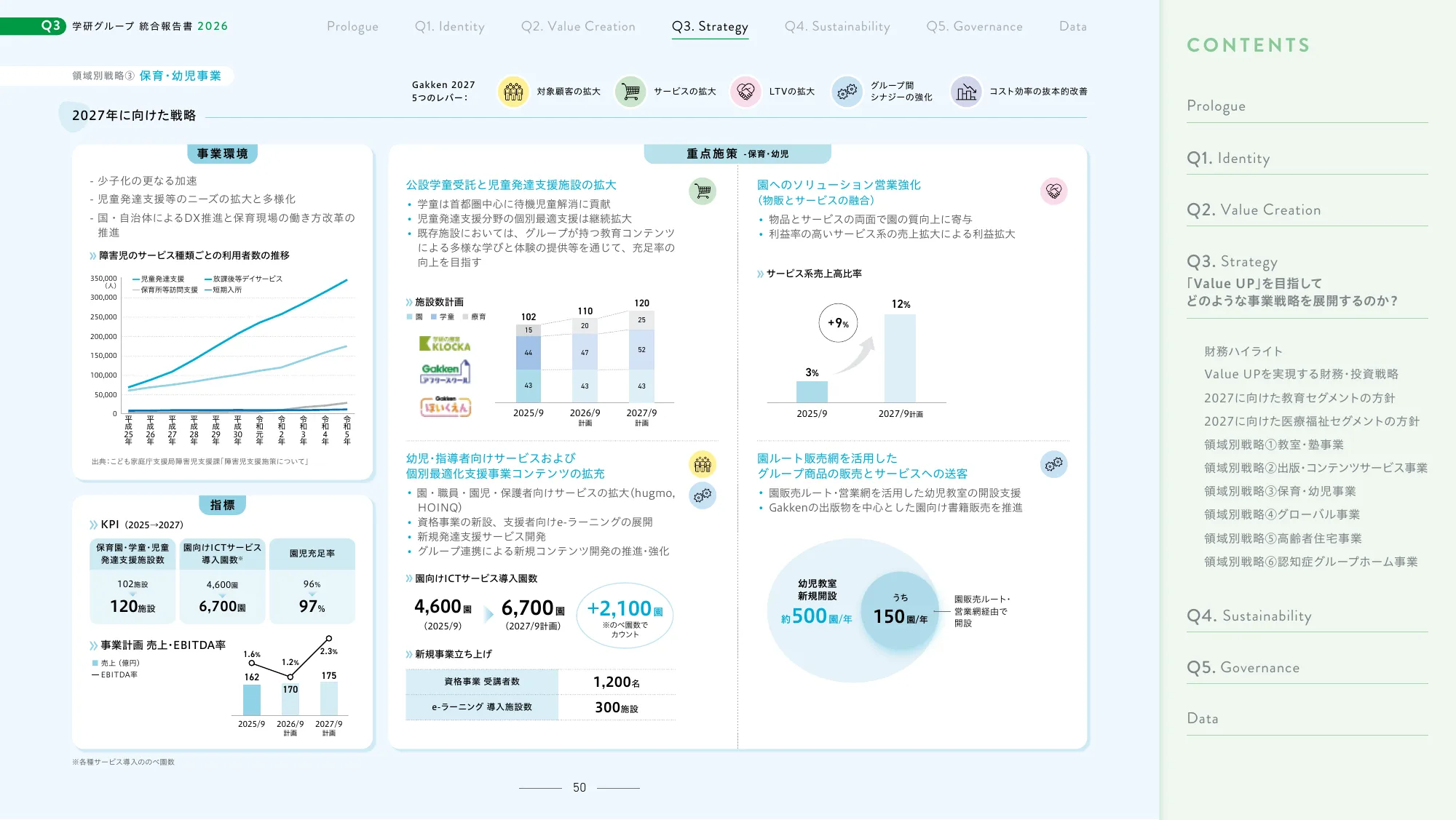Click the blue gears icon for グループ間シナジーの強化
The width and height of the screenshot is (1456, 820).
coord(847,92)
